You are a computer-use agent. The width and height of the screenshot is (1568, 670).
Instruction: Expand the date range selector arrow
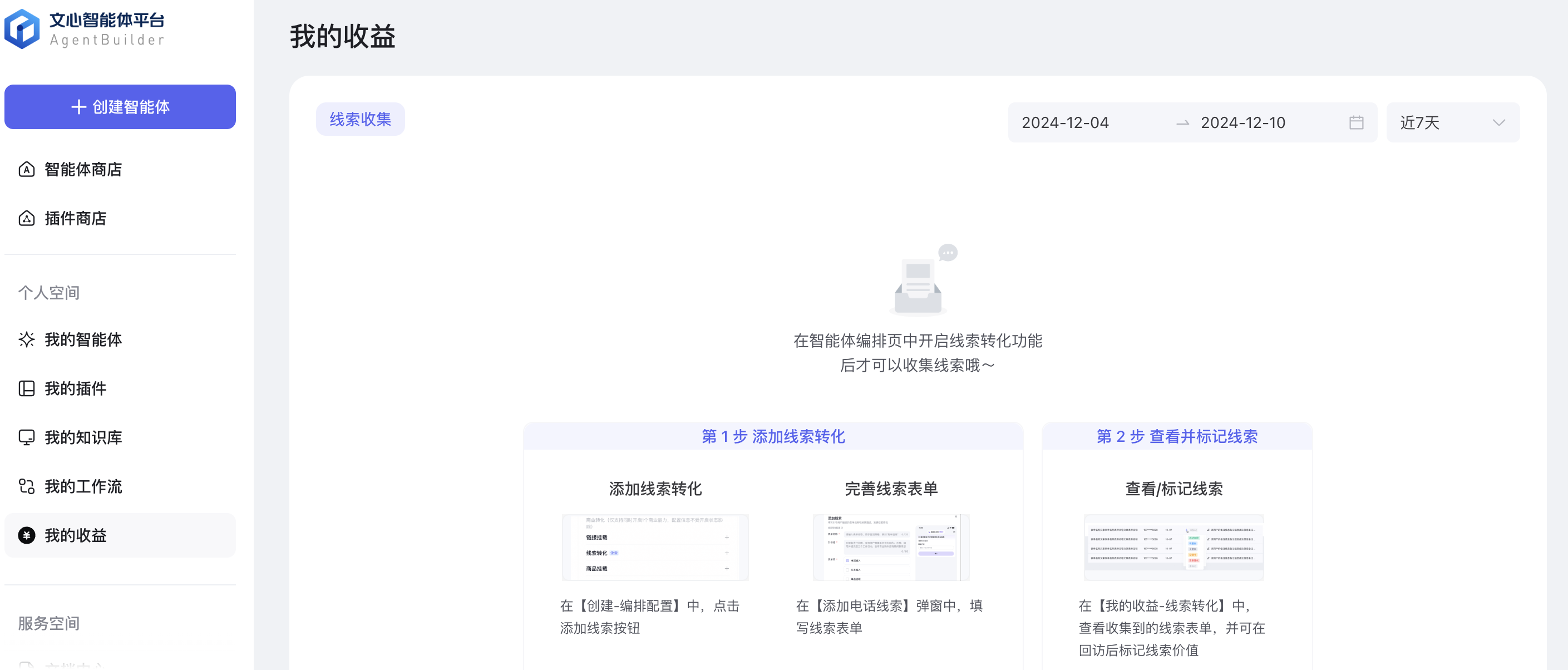[1499, 123]
